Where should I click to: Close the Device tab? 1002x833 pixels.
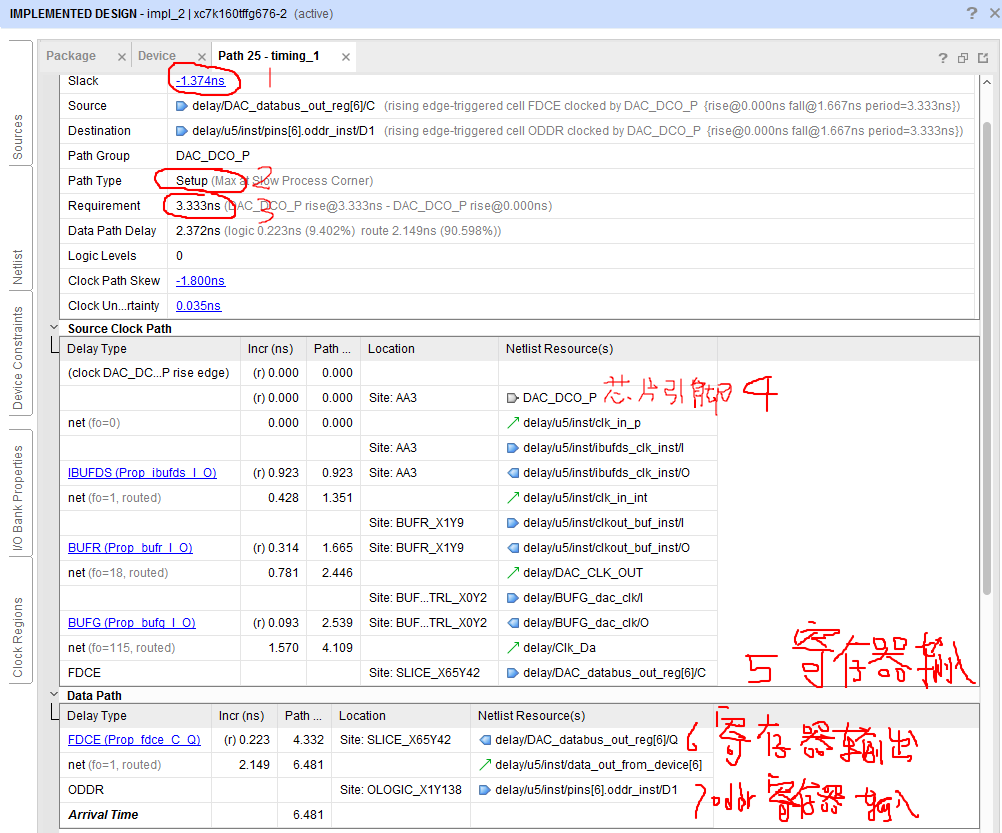(x=201, y=57)
